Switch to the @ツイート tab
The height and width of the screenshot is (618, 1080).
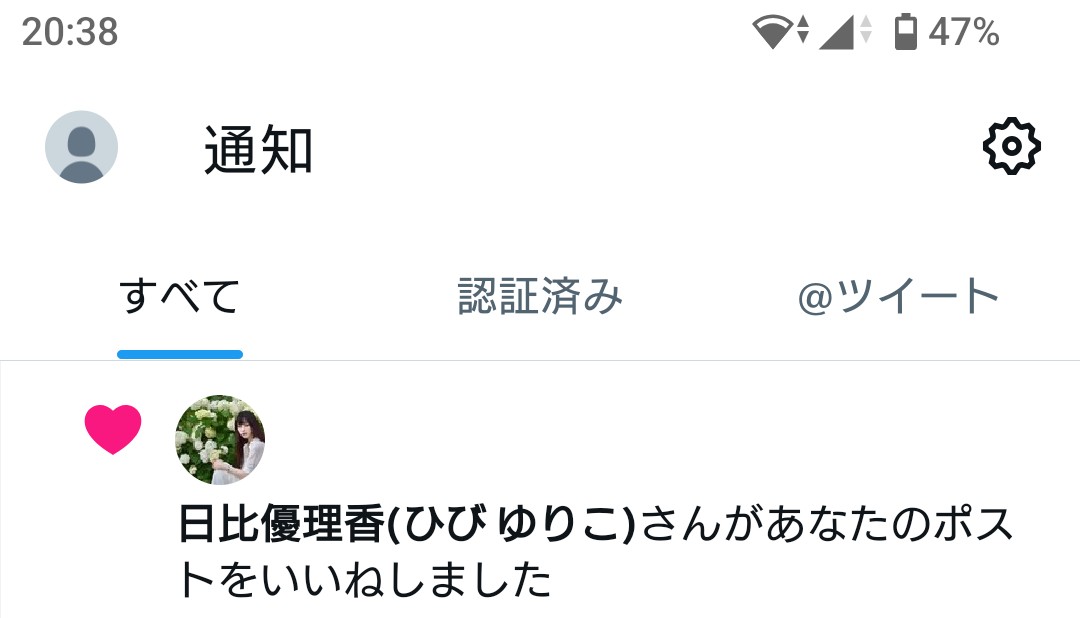pyautogui.click(x=898, y=296)
